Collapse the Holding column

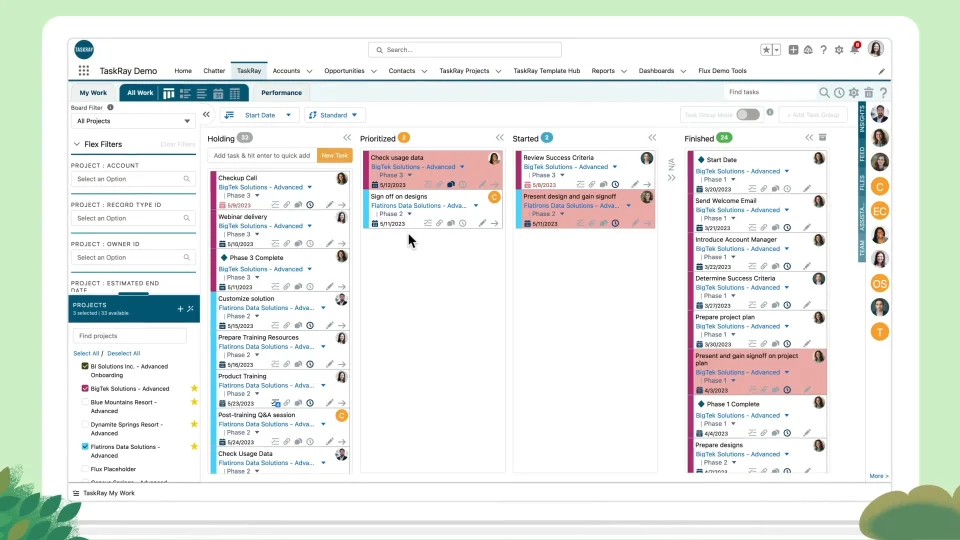pyautogui.click(x=347, y=138)
